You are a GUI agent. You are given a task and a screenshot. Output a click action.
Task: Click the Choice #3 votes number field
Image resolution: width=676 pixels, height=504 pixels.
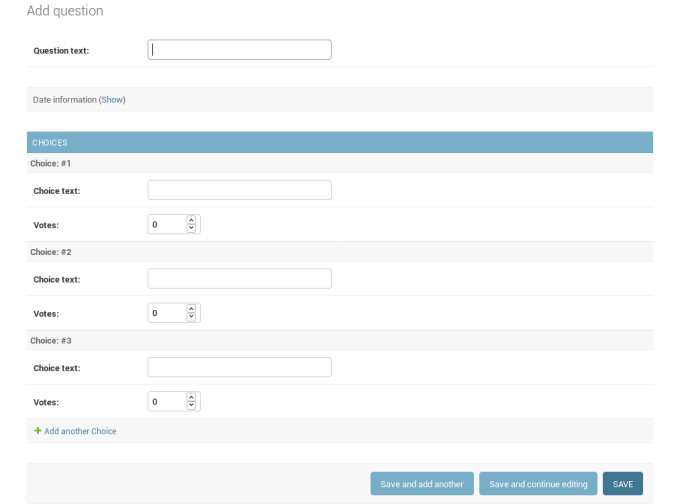point(166,402)
